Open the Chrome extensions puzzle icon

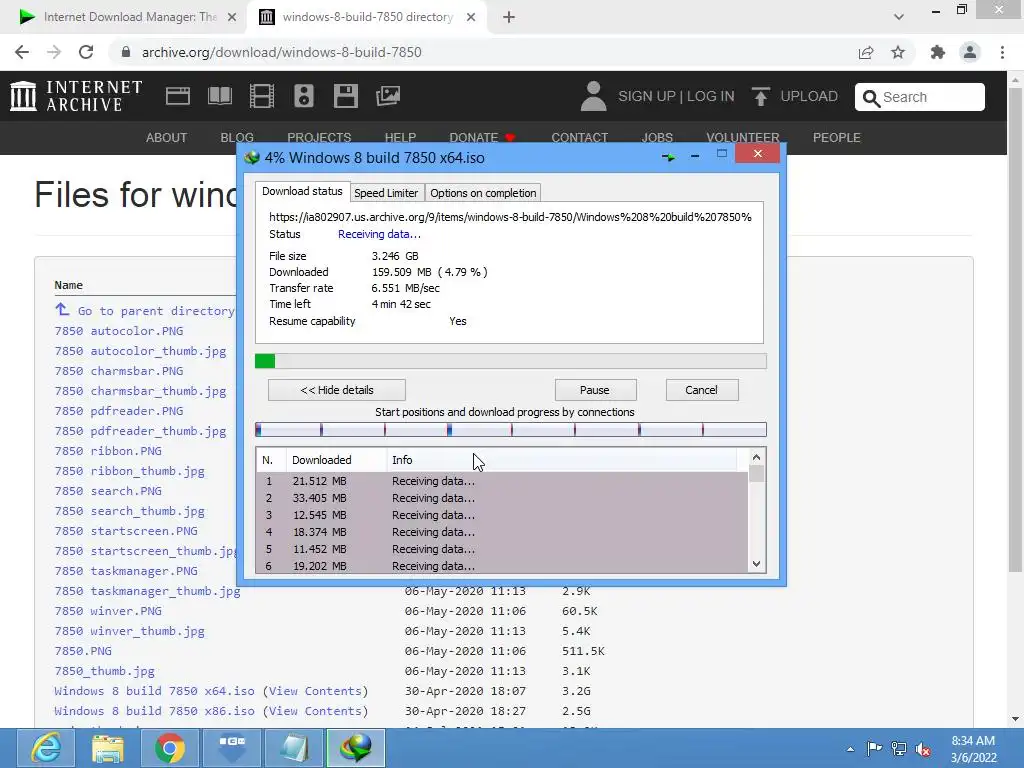click(x=938, y=52)
